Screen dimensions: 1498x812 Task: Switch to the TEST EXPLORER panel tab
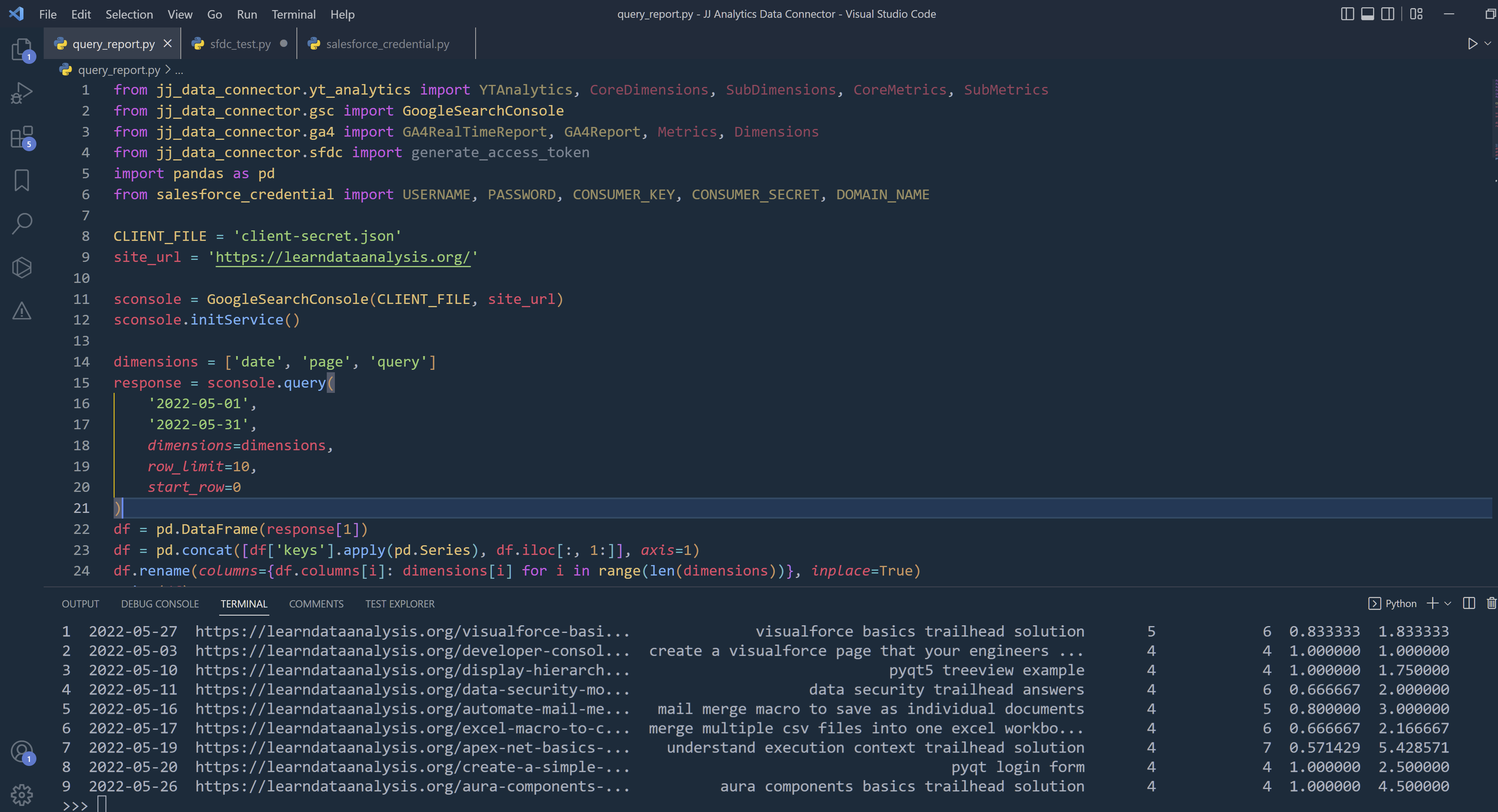400,603
